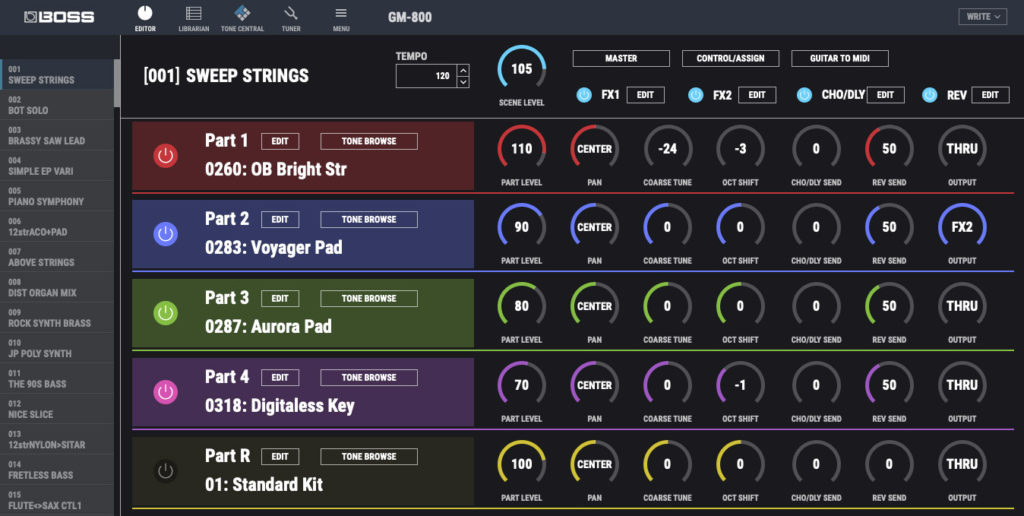Decrease tempo with down arrow

coord(463,82)
